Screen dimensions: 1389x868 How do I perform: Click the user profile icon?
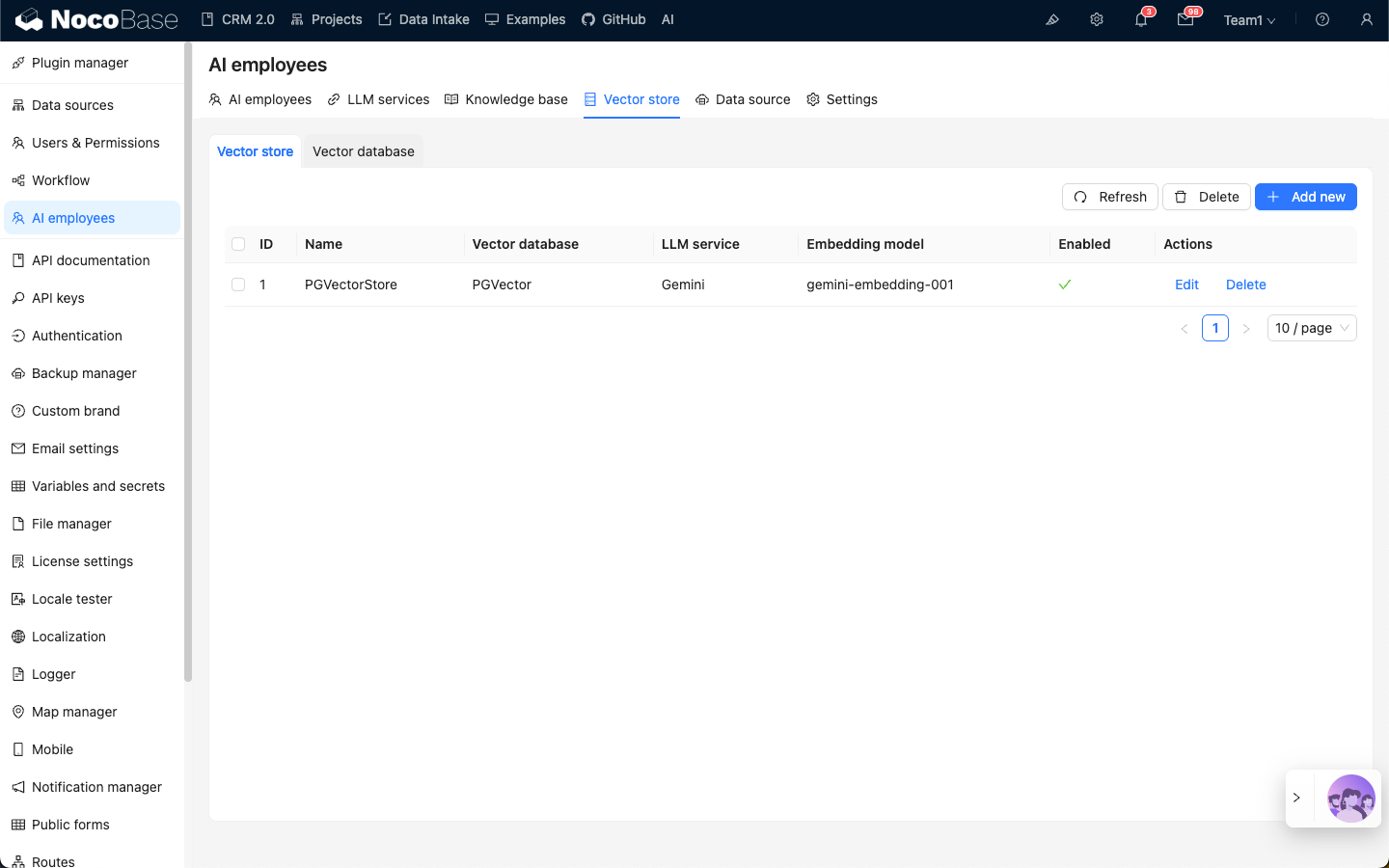(x=1367, y=20)
